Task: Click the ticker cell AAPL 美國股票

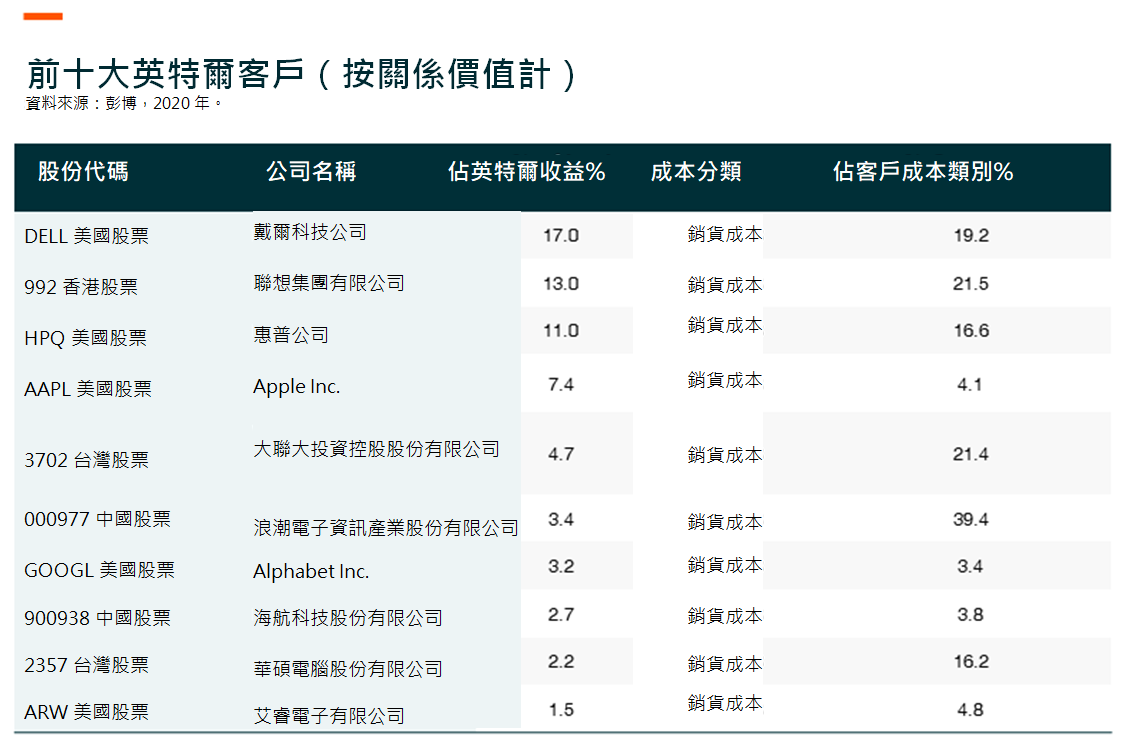Action: click(x=88, y=389)
